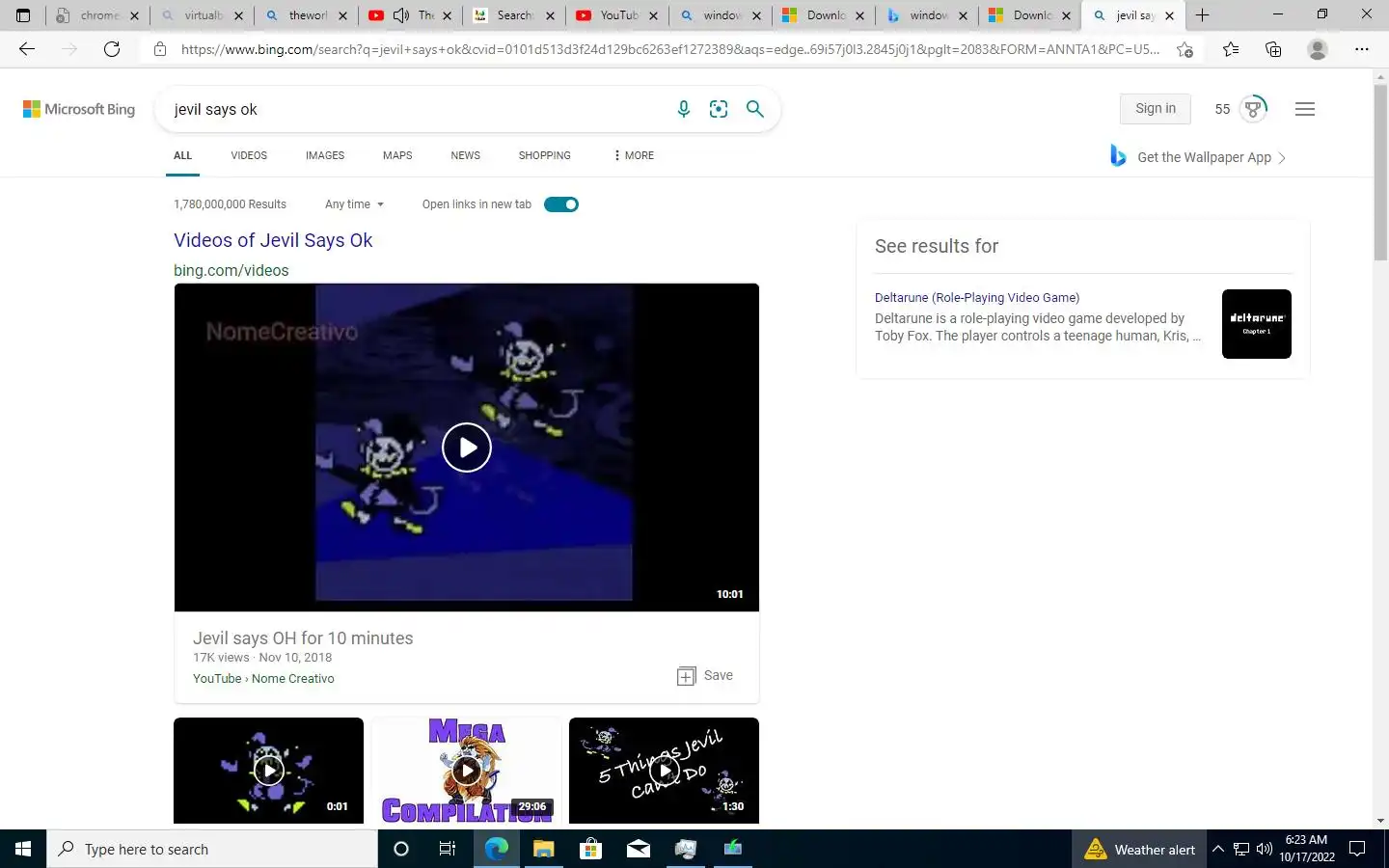Expand the Any time filter dropdown
The height and width of the screenshot is (868, 1389).
(x=354, y=204)
